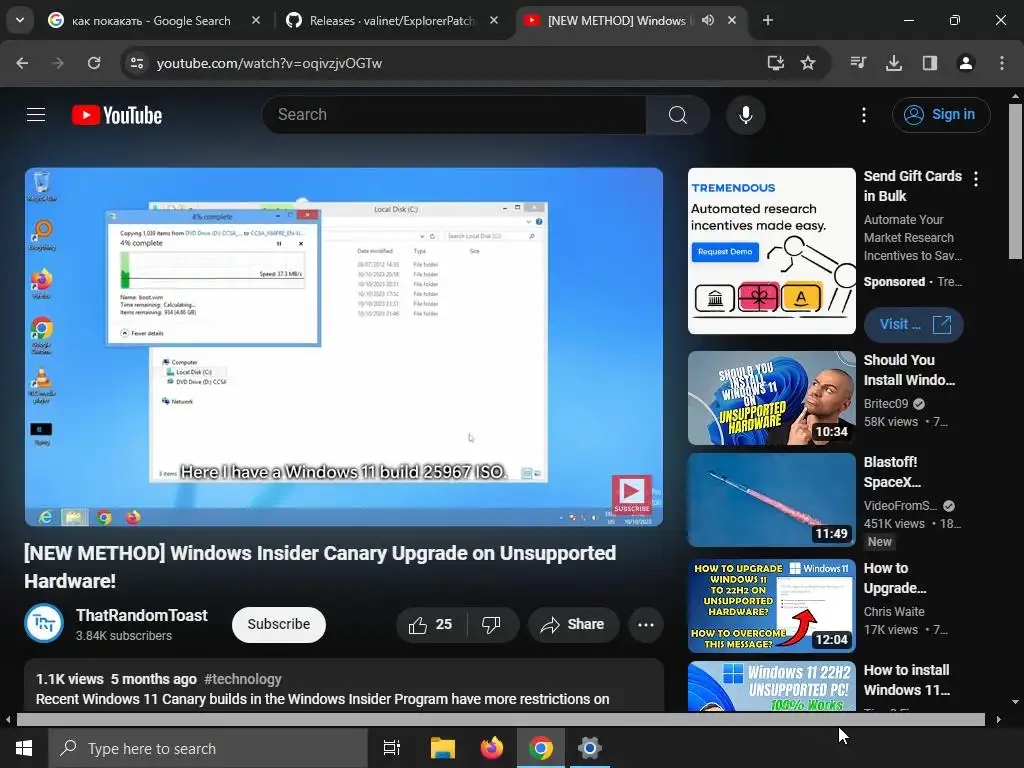Like this video thumbs up
The image size is (1024, 768).
point(431,625)
